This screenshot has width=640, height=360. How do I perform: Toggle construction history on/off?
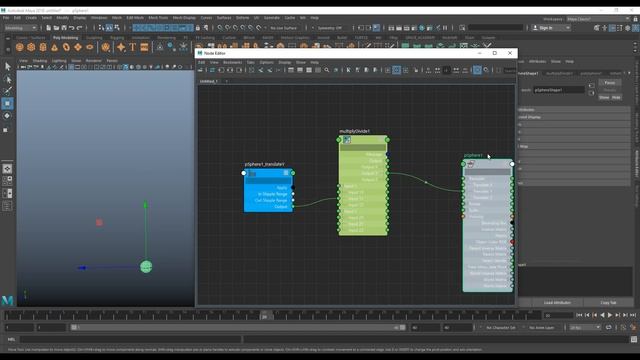(x=376, y=28)
